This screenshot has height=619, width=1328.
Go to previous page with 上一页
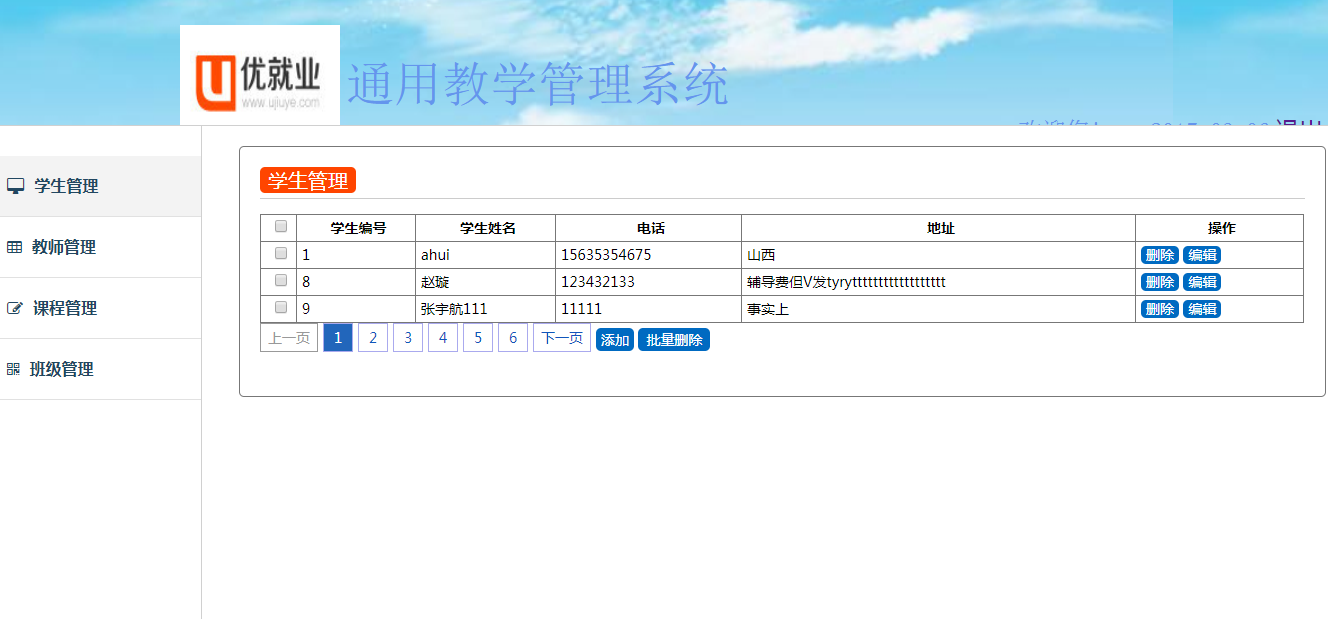(x=289, y=338)
